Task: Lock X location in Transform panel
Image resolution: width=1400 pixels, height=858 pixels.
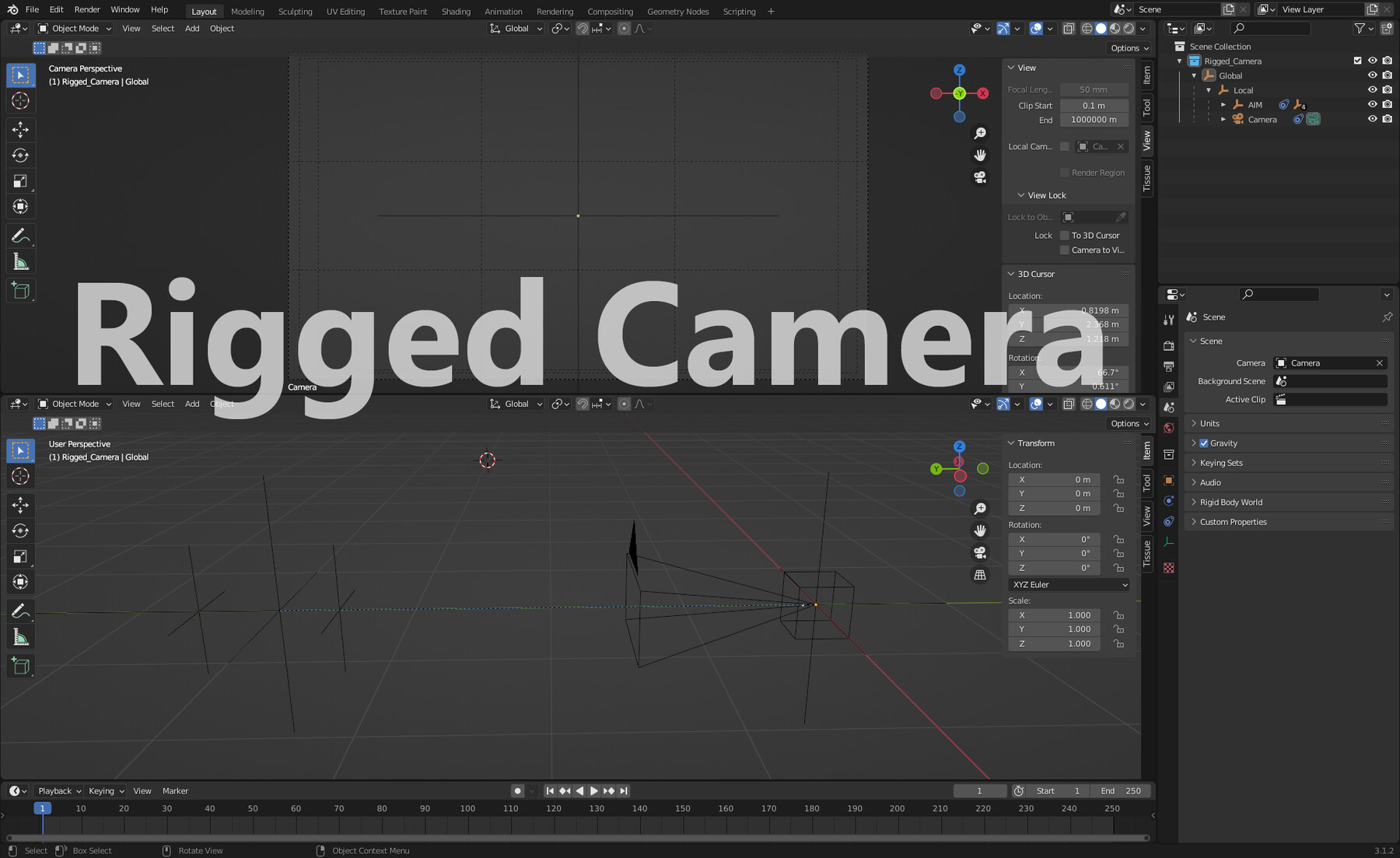Action: (x=1118, y=480)
